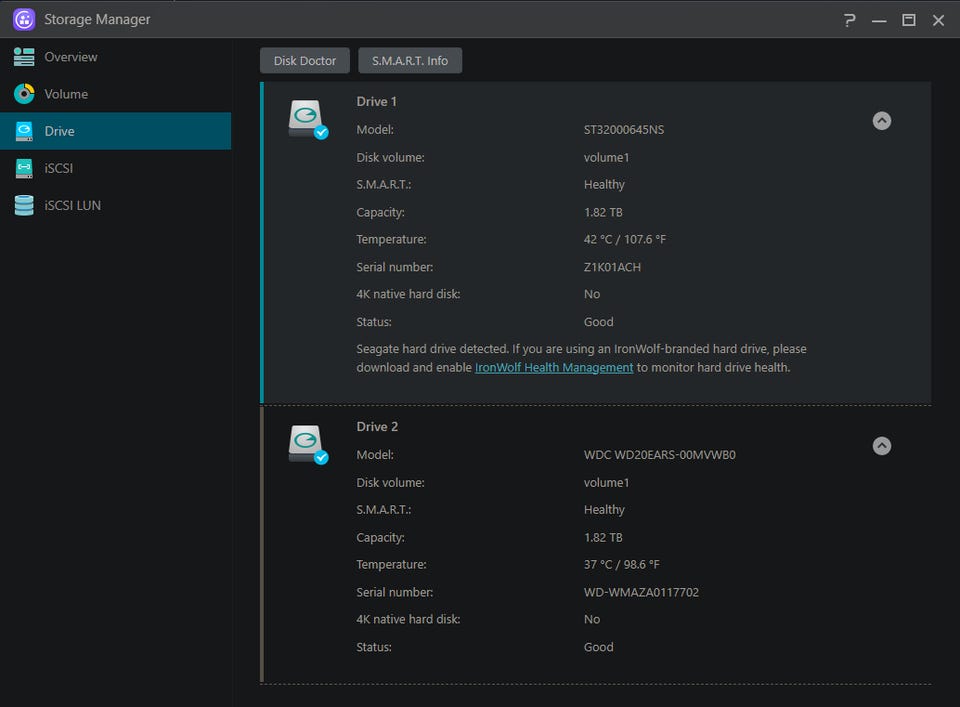Click the Drive 1 hard disk icon

tap(307, 118)
